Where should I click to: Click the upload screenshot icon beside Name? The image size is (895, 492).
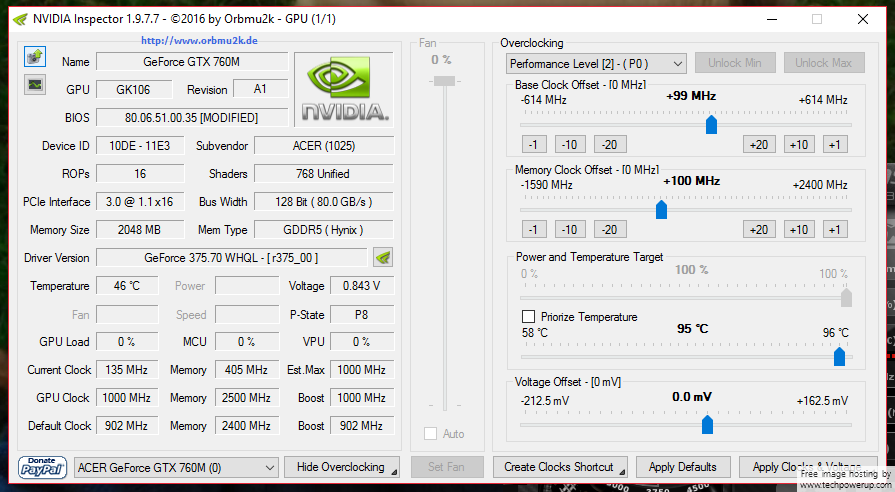35,57
